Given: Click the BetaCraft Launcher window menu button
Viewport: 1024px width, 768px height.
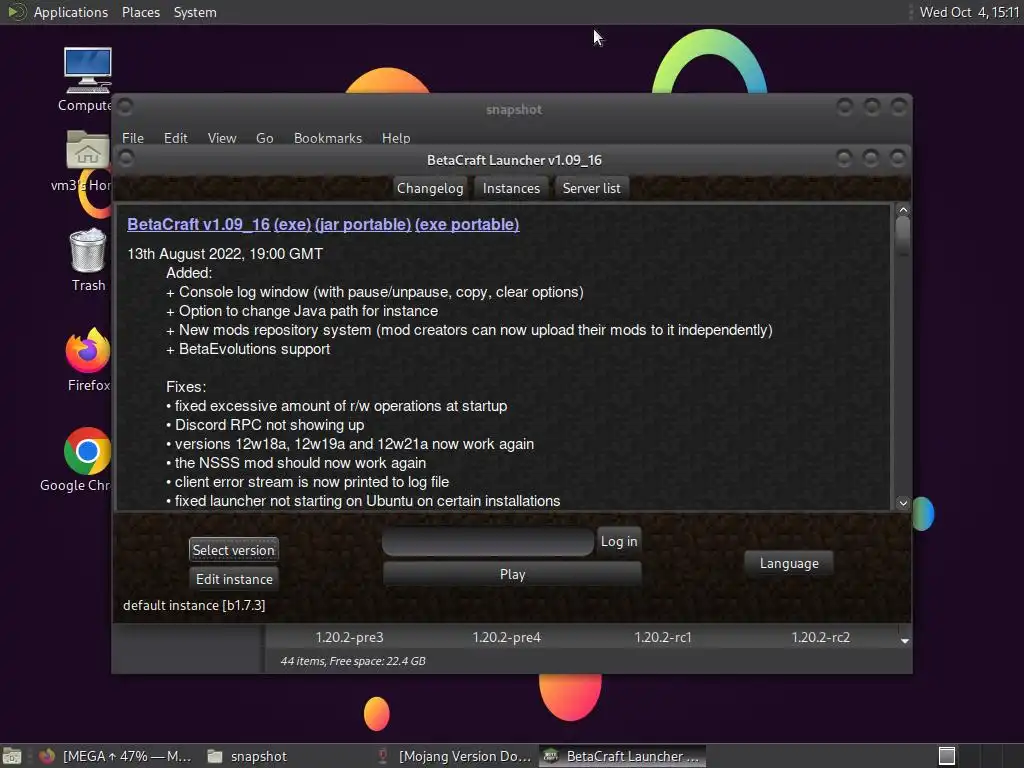Looking at the screenshot, I should click(127, 158).
